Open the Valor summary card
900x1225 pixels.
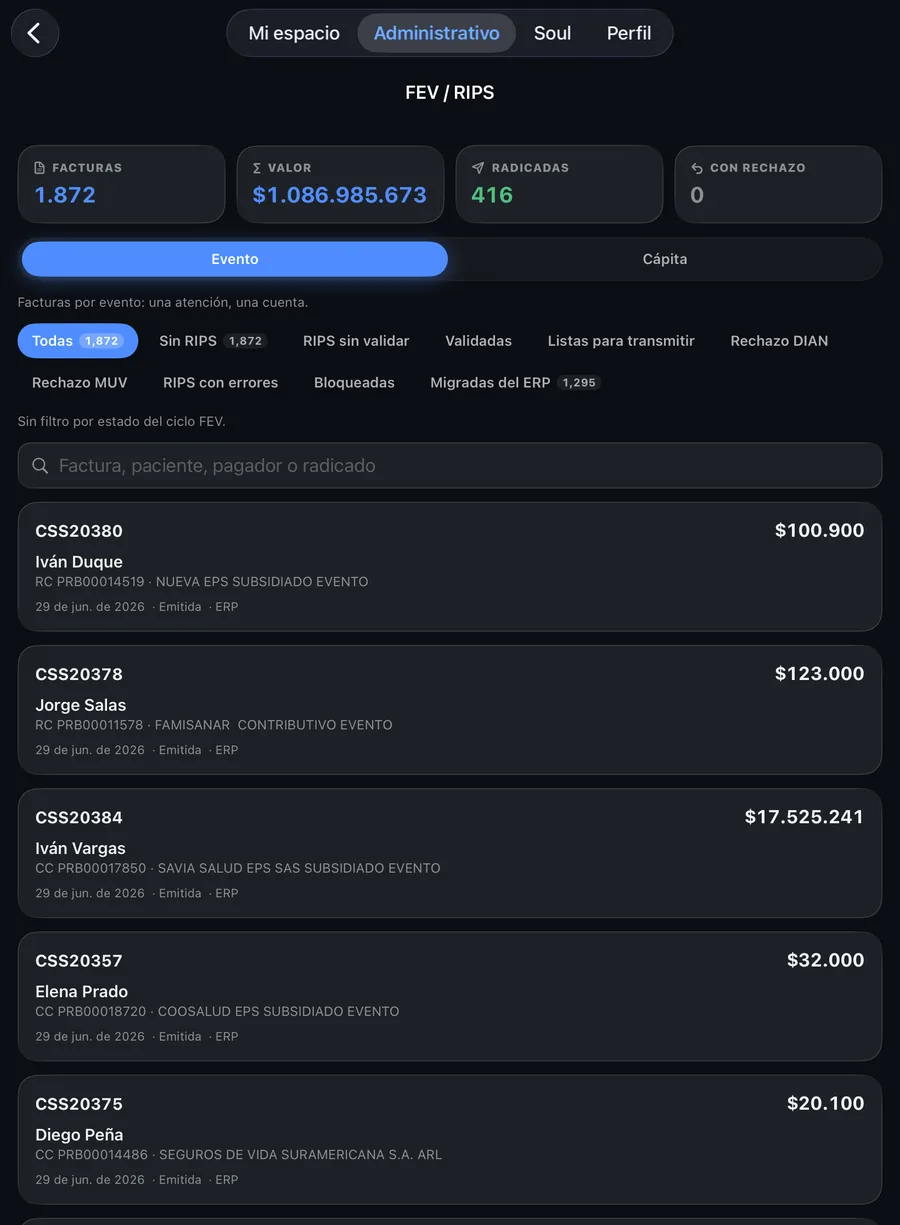(x=340, y=184)
